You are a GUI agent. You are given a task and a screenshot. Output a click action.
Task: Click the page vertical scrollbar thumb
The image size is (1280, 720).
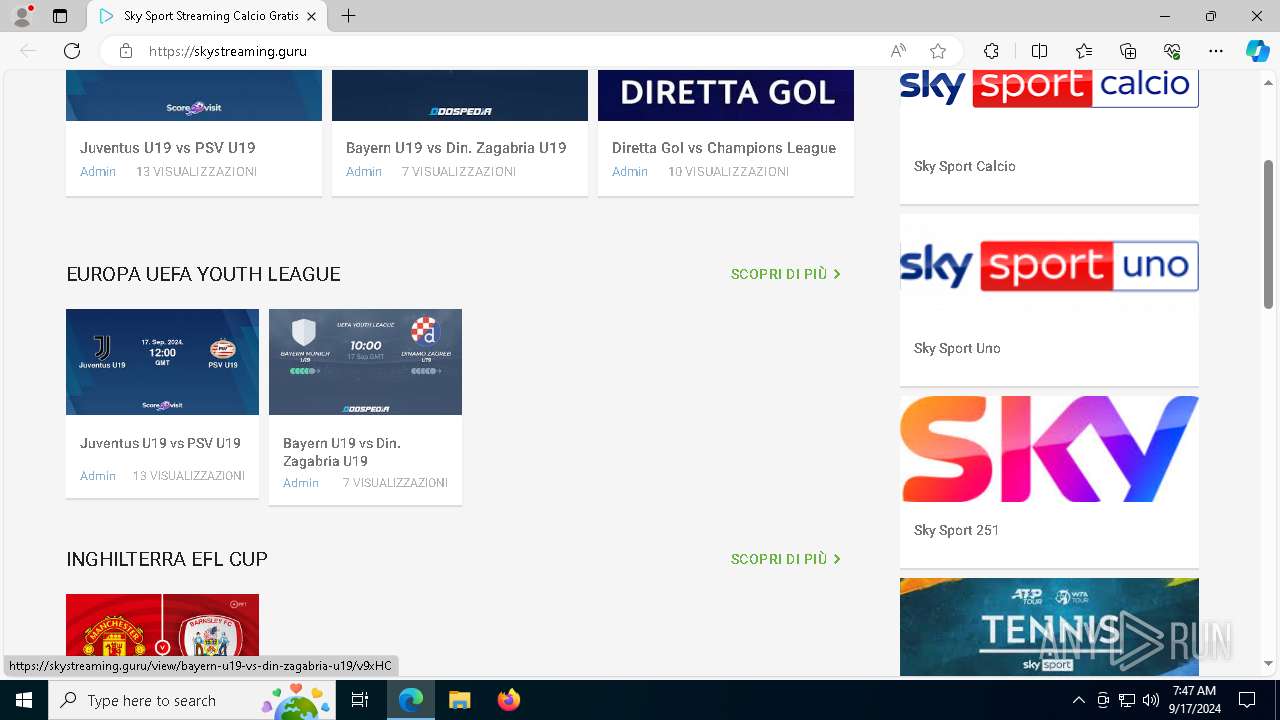pos(1269,234)
